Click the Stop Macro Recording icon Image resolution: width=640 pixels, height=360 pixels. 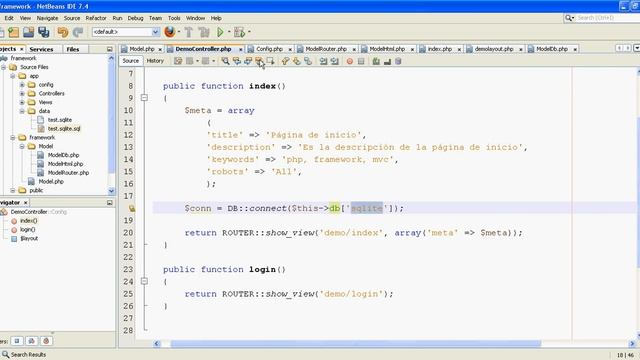click(x=361, y=61)
